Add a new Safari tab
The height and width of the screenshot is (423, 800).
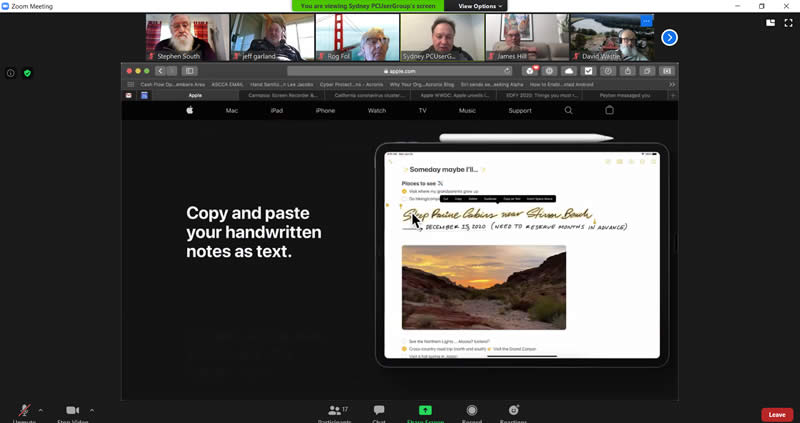tap(673, 95)
